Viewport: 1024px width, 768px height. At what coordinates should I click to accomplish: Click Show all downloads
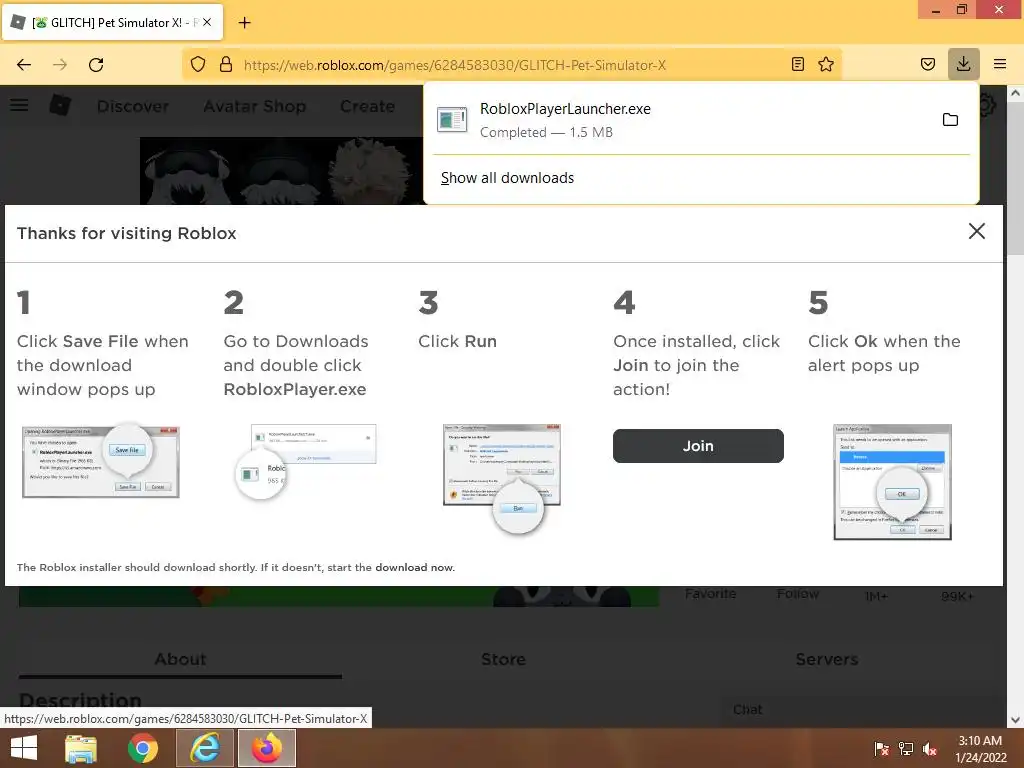click(507, 178)
